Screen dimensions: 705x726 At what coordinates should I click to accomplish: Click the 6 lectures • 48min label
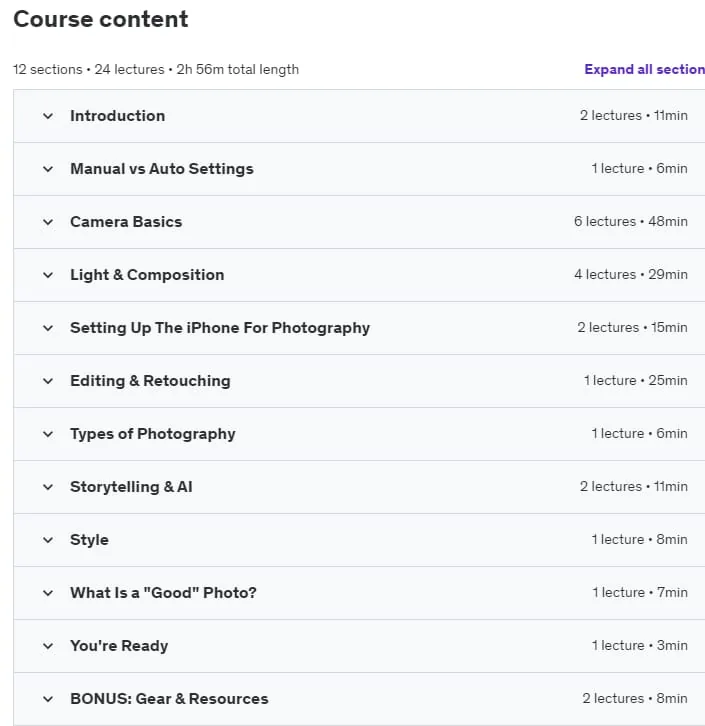pyautogui.click(x=630, y=221)
